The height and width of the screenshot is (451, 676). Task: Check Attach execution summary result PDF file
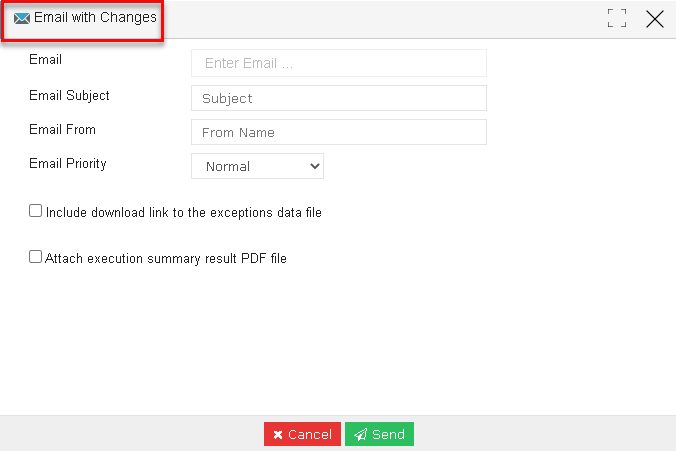click(x=35, y=257)
